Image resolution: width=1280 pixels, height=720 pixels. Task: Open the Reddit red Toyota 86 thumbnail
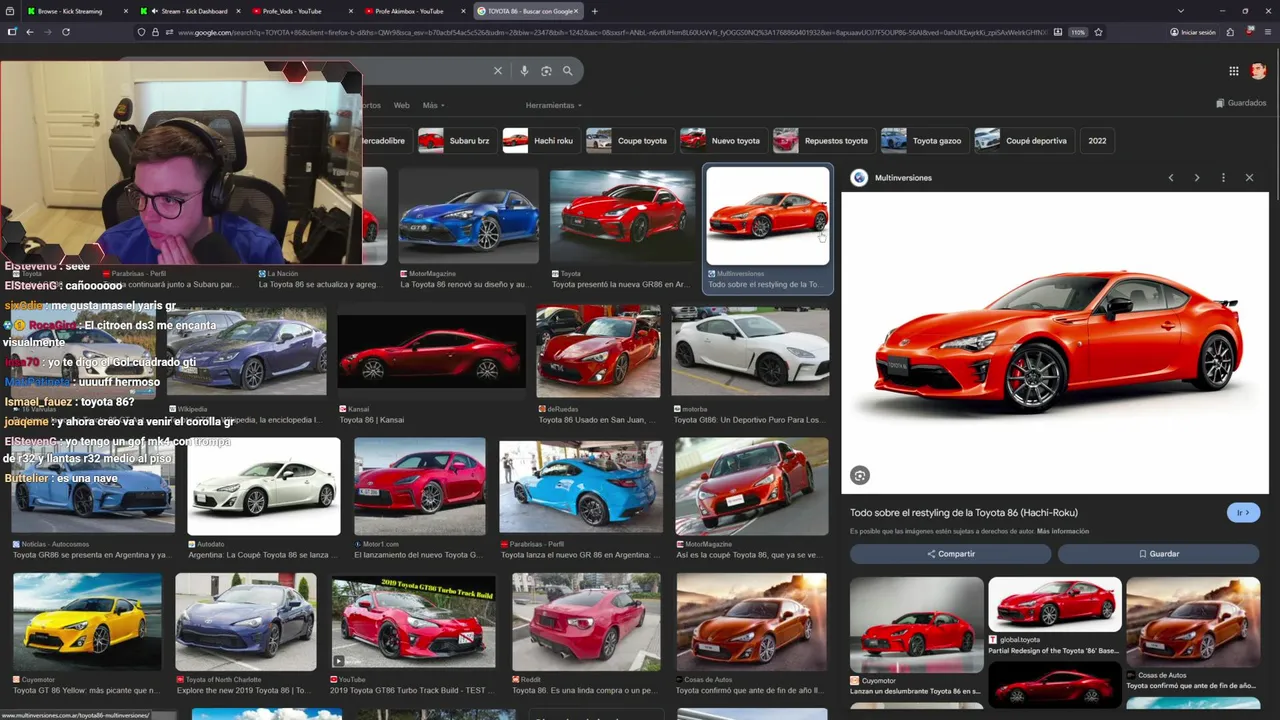coord(586,621)
